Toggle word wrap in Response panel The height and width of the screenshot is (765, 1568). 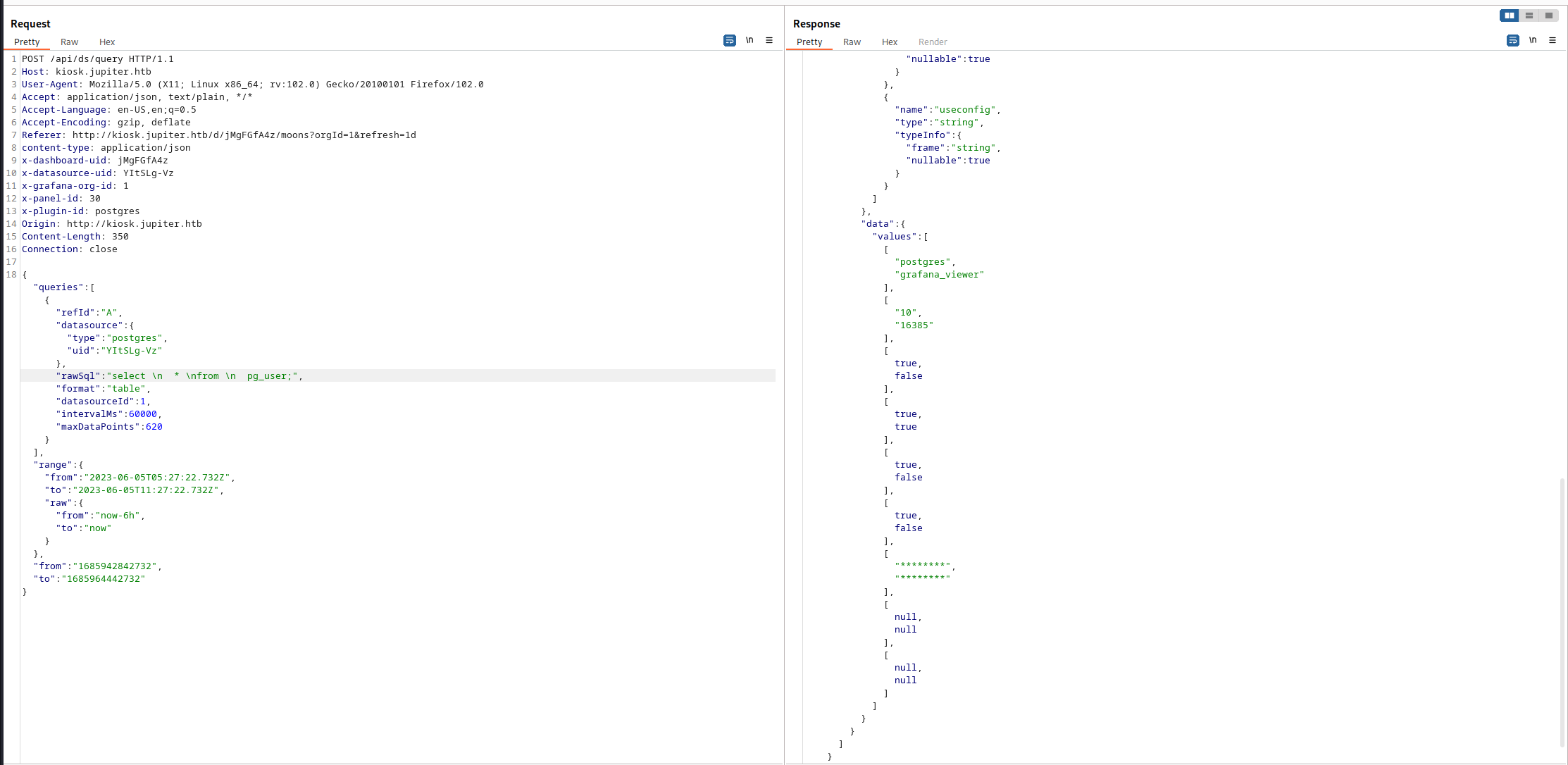click(x=1512, y=41)
